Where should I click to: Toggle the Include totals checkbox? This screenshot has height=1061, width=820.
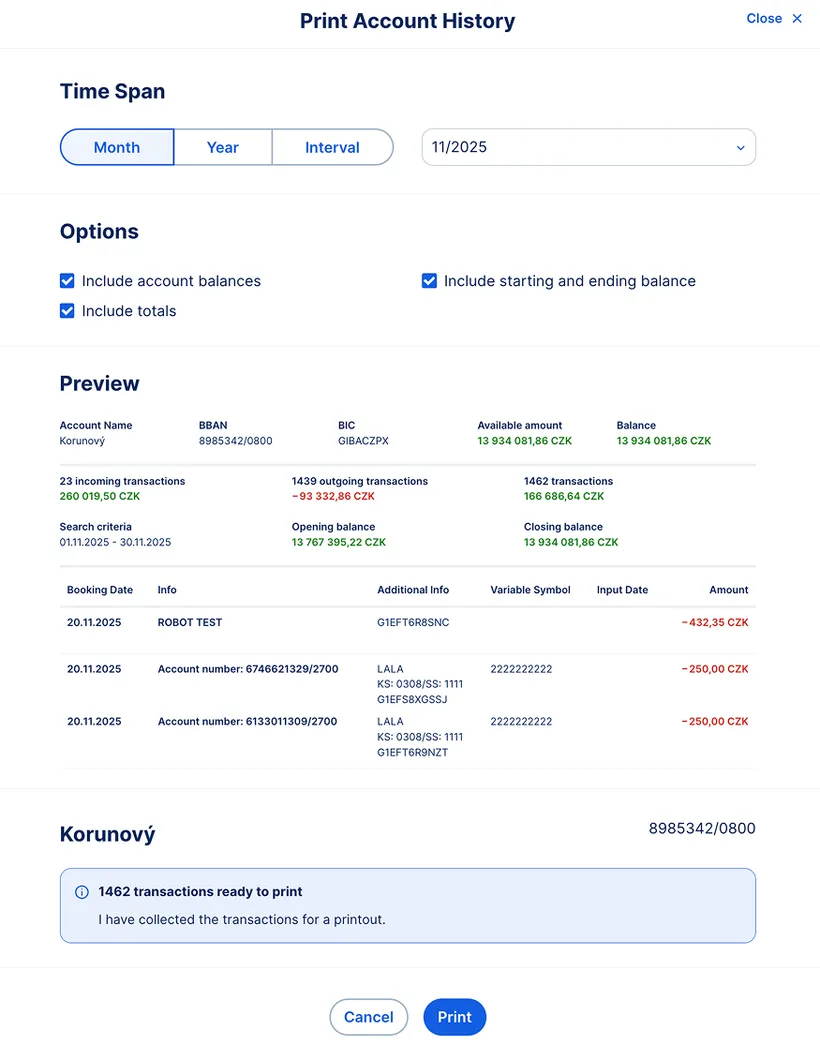coord(66,311)
